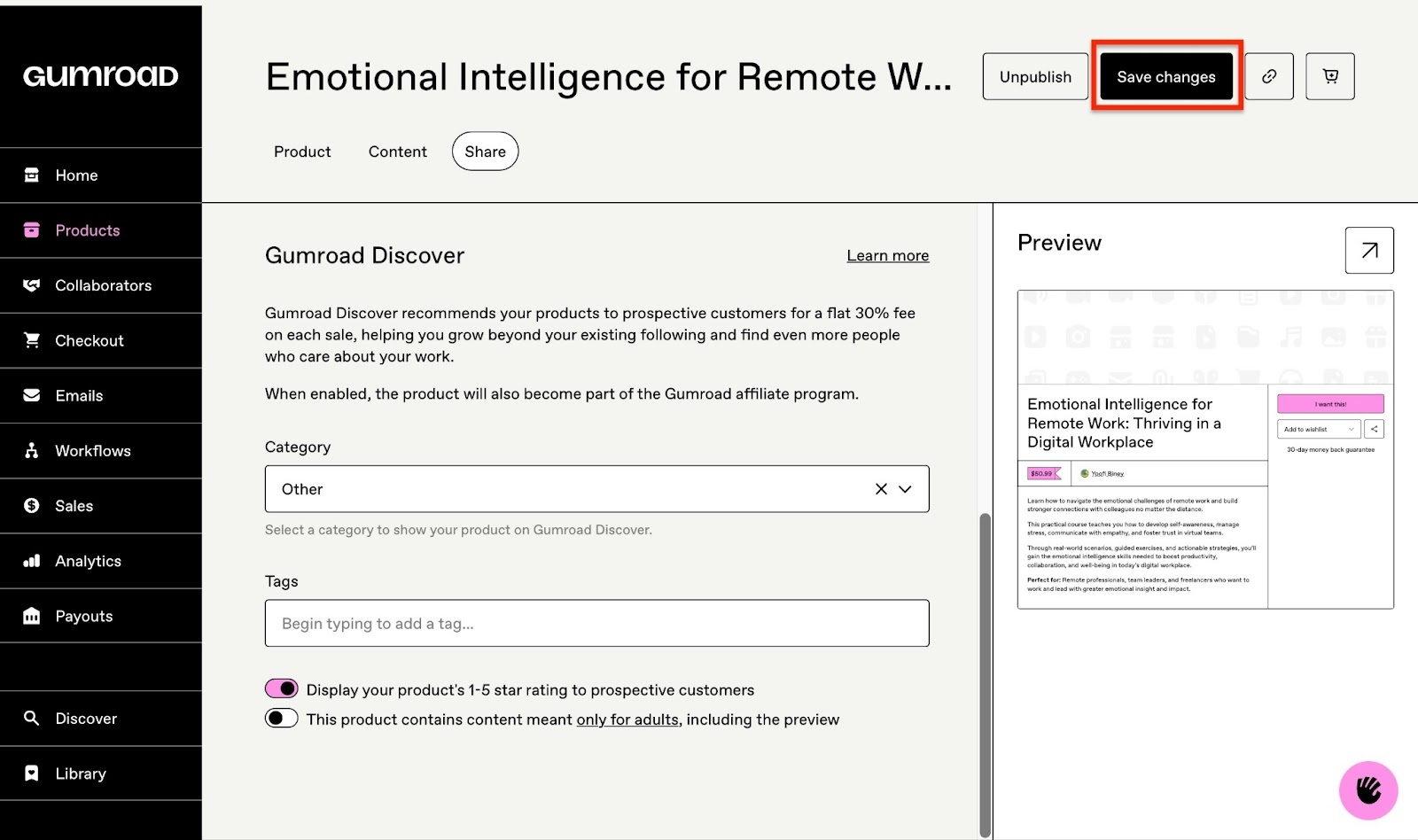This screenshot has height=840, width=1418.
Task: Click the Discover magnifier icon
Action: click(x=32, y=718)
